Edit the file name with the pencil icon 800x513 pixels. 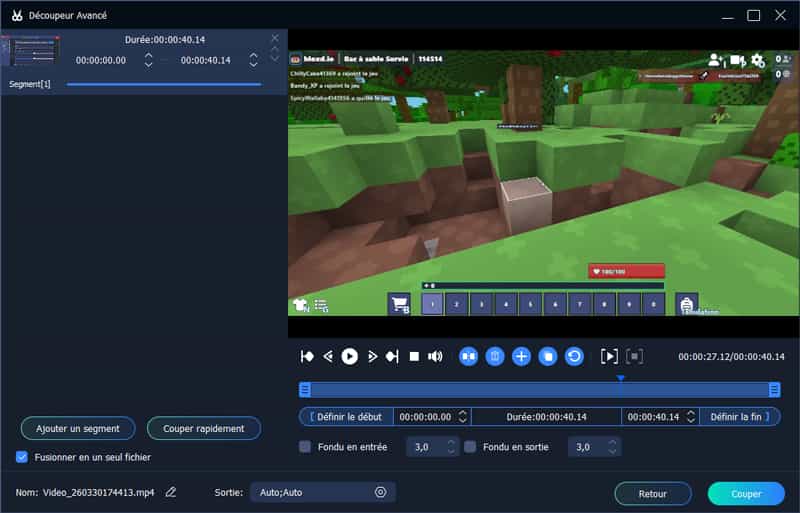171,492
